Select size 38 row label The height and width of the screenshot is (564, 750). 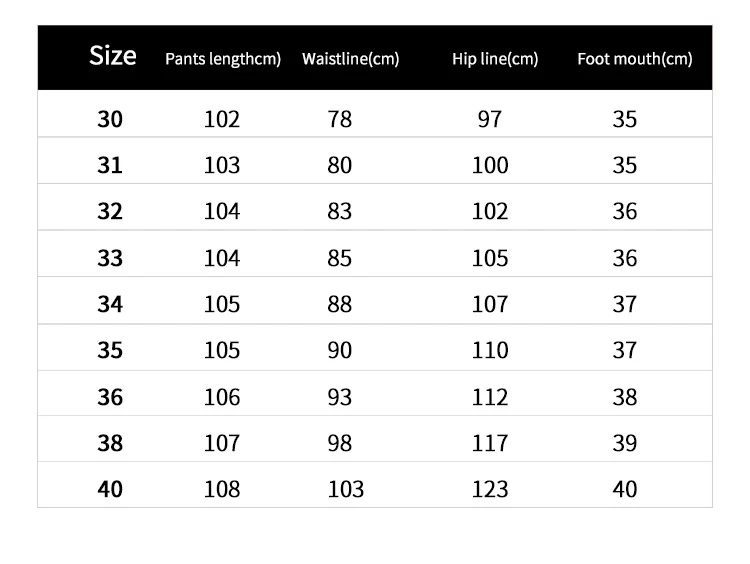tap(110, 442)
